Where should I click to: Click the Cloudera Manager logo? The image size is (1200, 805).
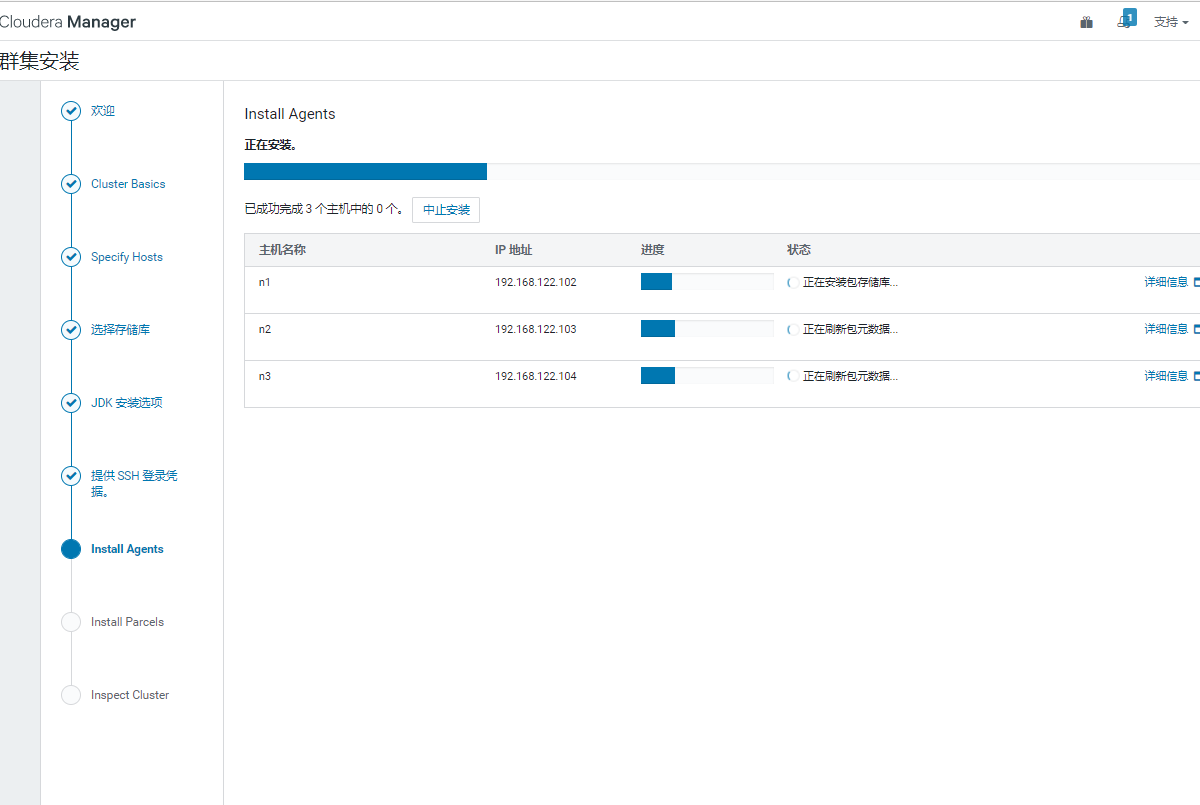tap(68, 22)
